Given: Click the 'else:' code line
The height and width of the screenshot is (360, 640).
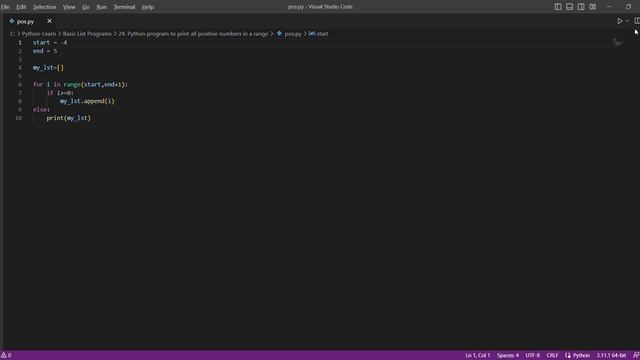Looking at the screenshot, I should pyautogui.click(x=41, y=110).
